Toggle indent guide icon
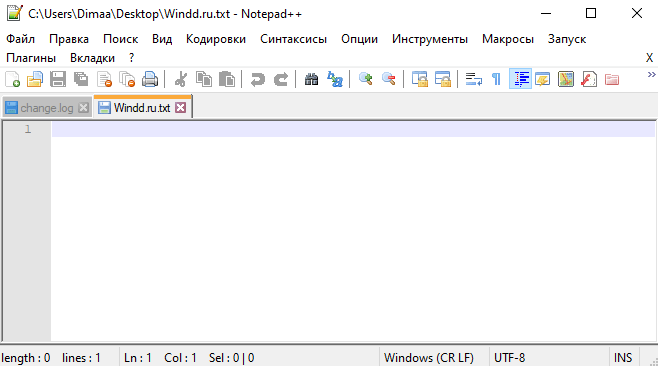658x366 pixels. [520, 79]
